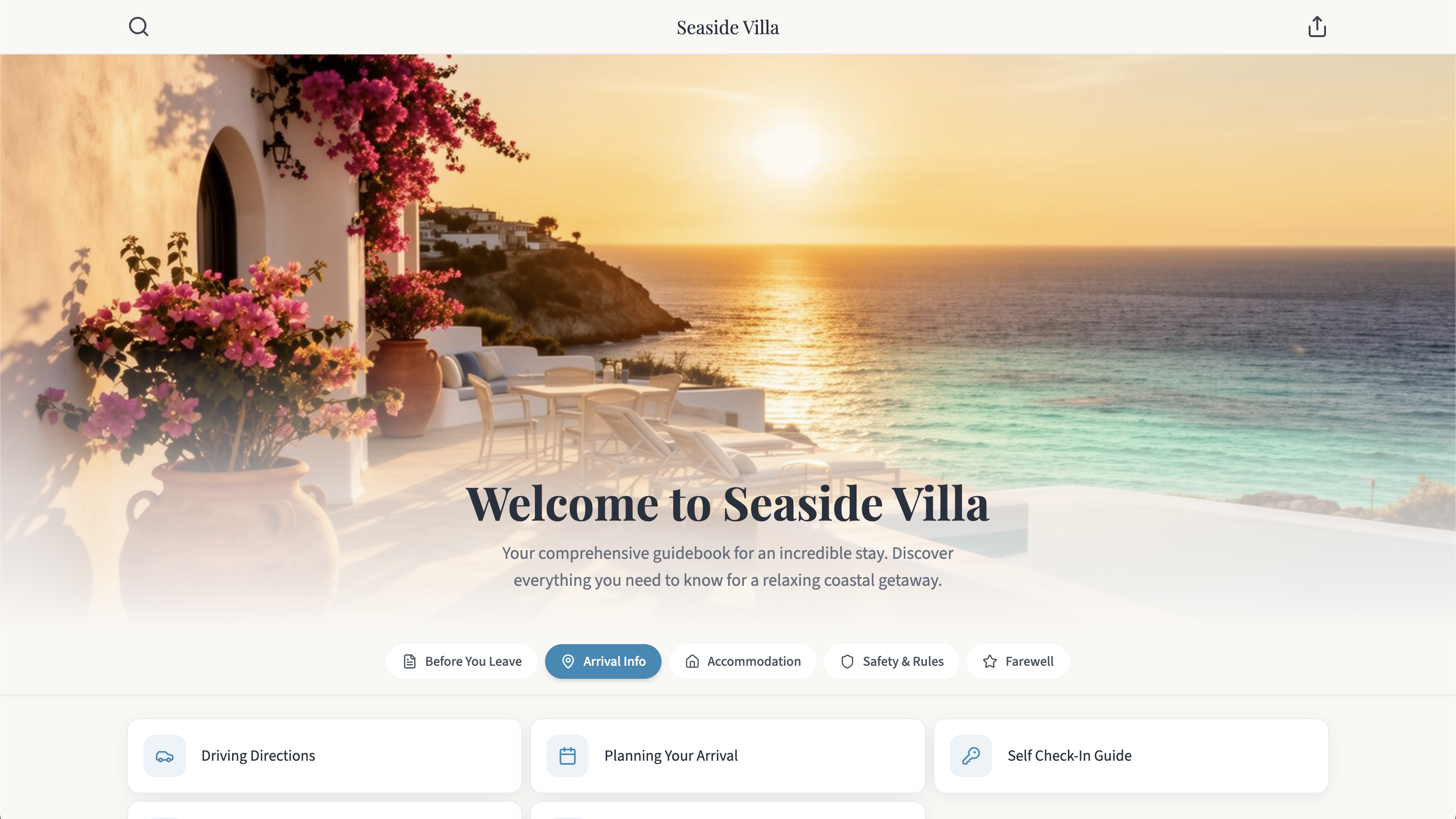This screenshot has height=819, width=1456.
Task: Click the key icon for Self Check-In Guide
Action: coord(971,756)
